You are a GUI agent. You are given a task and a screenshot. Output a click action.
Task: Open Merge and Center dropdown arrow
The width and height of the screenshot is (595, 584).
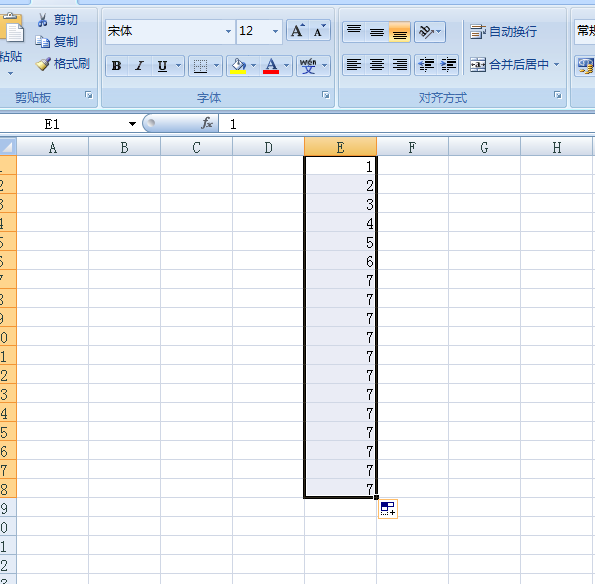click(x=556, y=65)
